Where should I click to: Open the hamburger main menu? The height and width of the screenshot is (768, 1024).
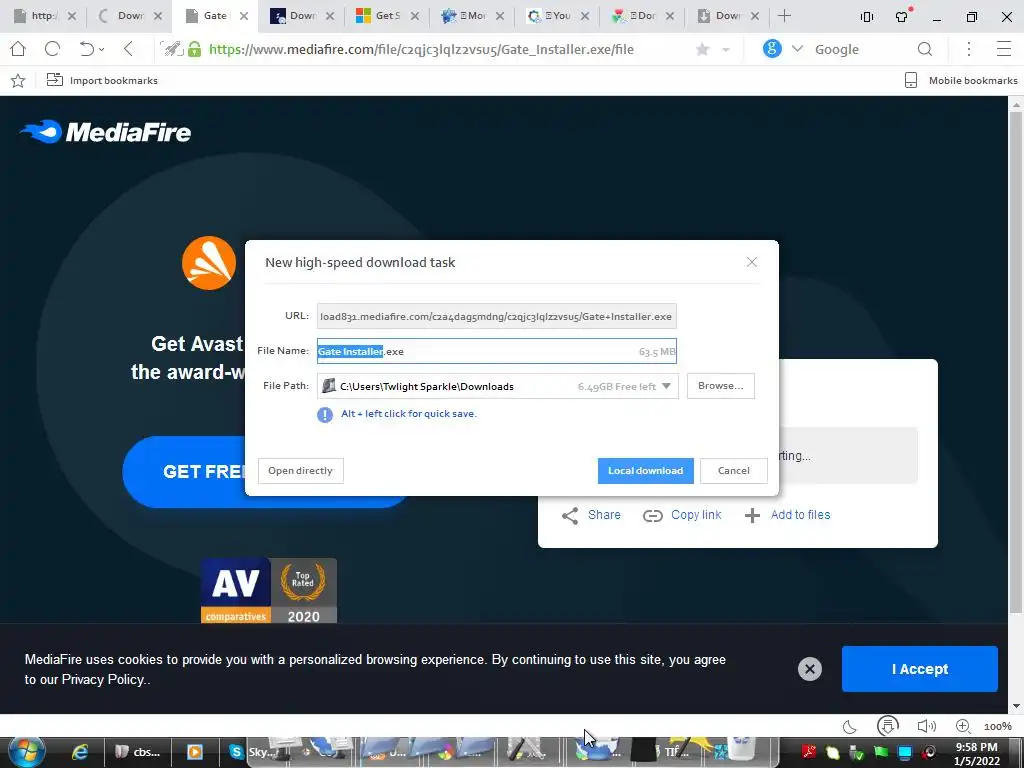(x=1004, y=49)
